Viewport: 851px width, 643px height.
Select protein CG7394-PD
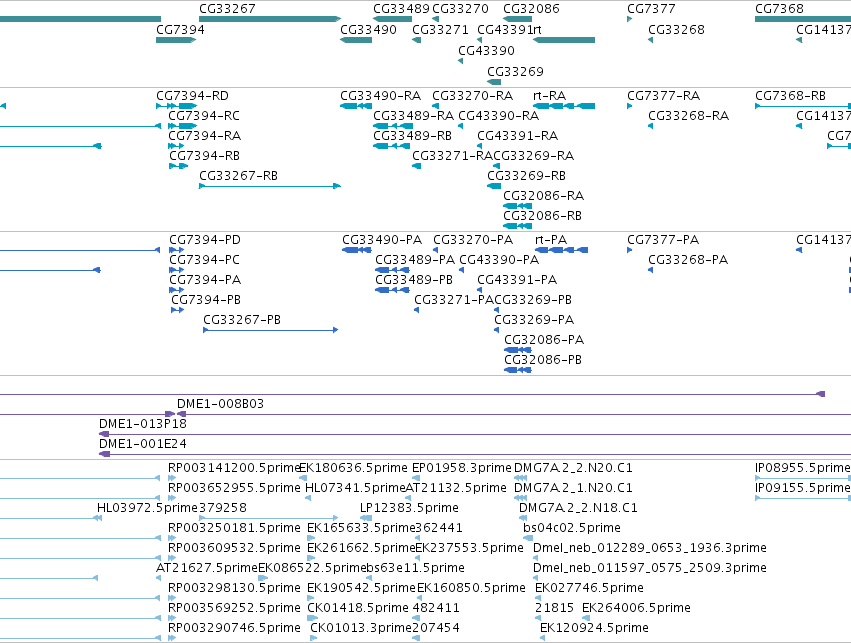205,240
